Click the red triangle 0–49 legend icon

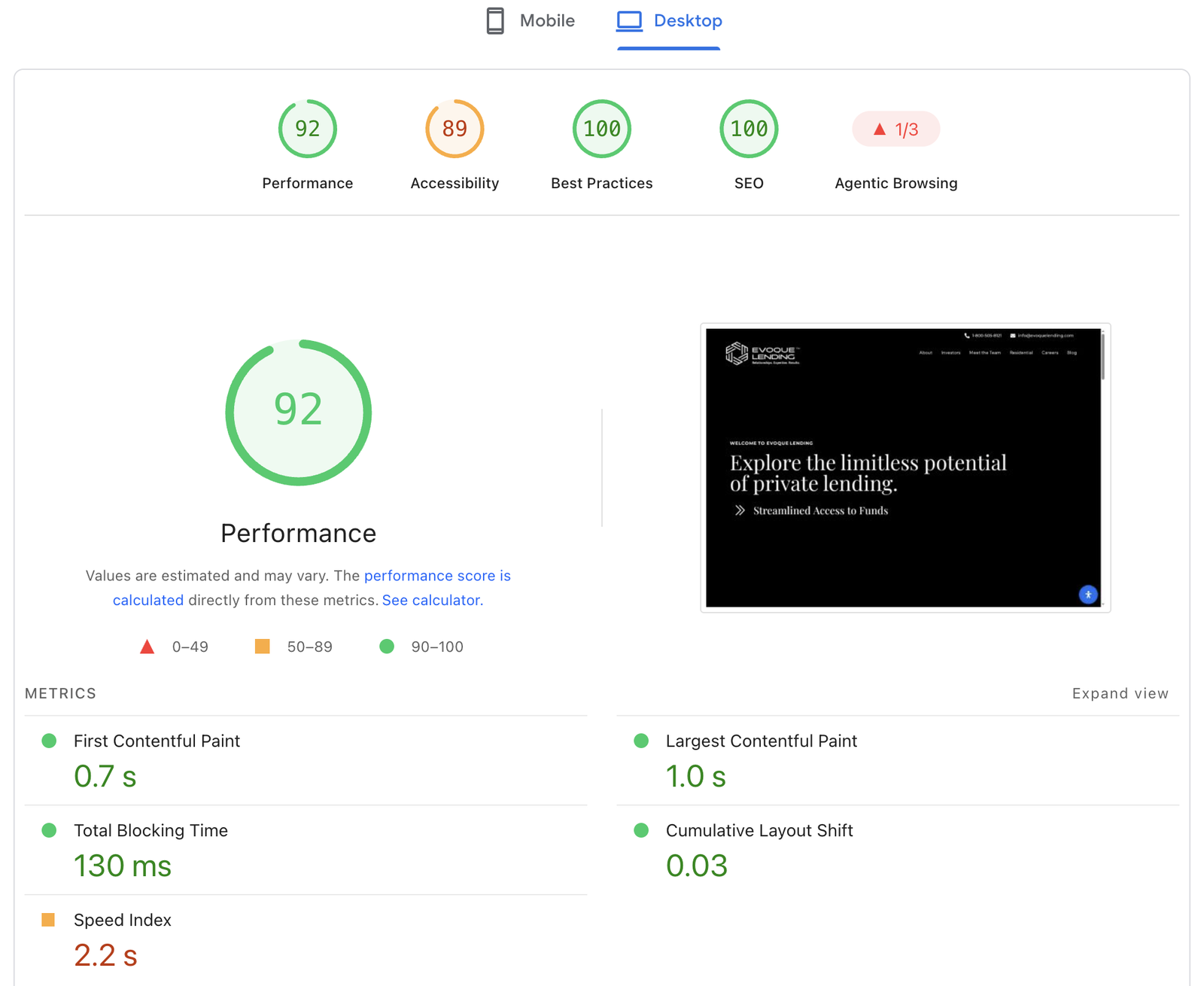click(x=147, y=647)
